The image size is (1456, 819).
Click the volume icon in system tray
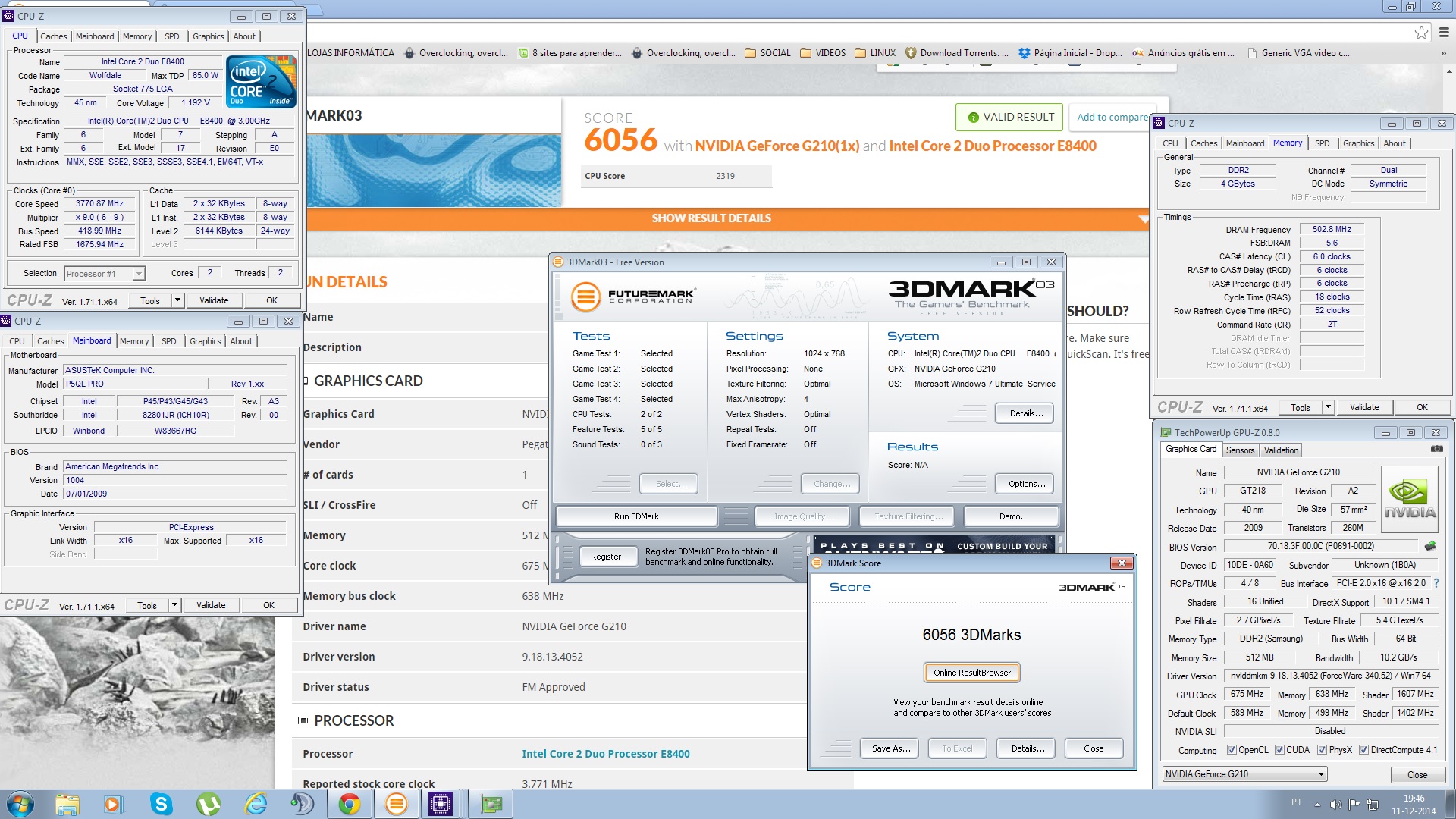(1335, 804)
